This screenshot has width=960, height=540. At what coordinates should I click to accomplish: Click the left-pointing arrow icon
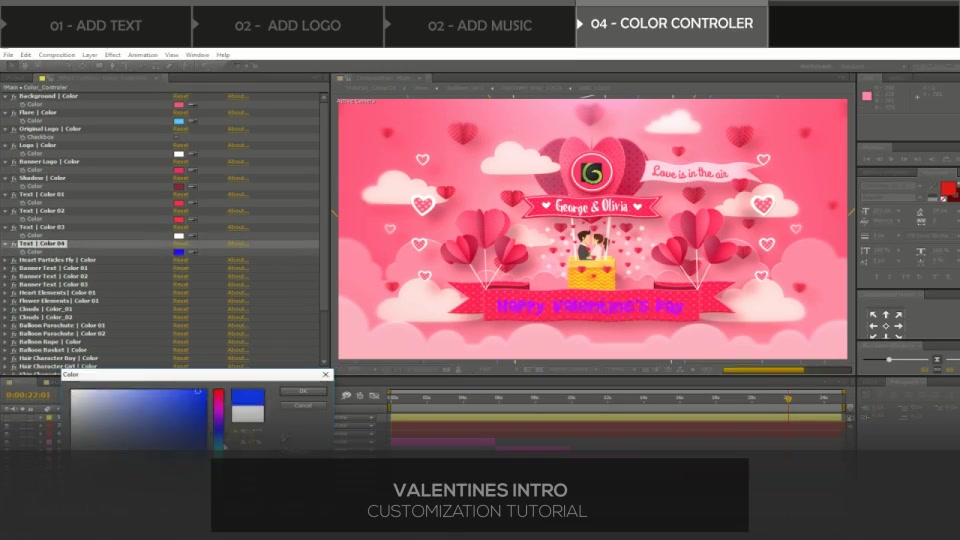(x=873, y=326)
